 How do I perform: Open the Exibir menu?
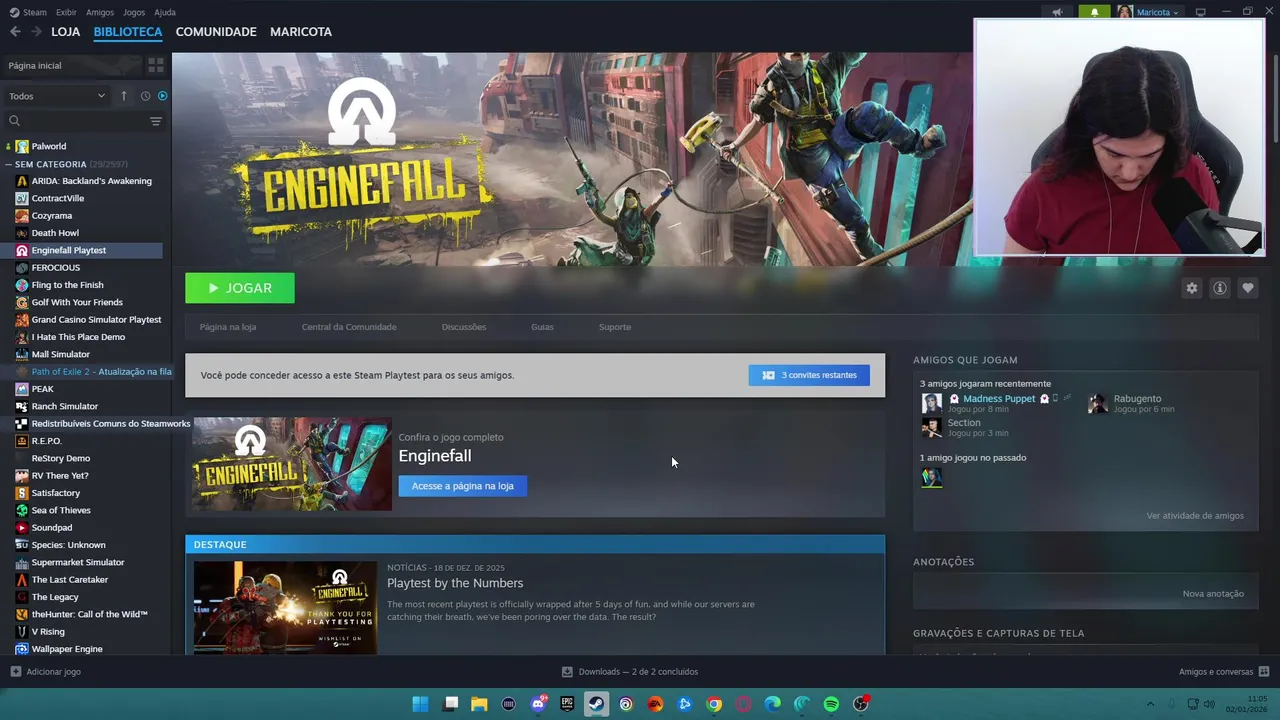pyautogui.click(x=66, y=12)
